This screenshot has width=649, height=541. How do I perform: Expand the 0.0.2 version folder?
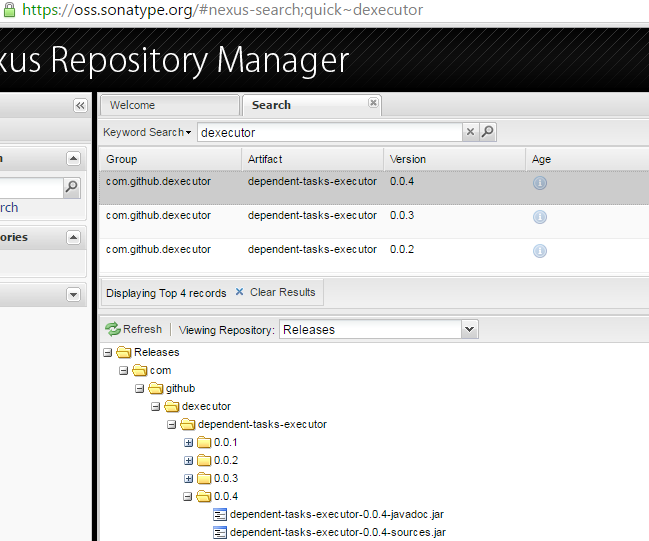click(188, 461)
